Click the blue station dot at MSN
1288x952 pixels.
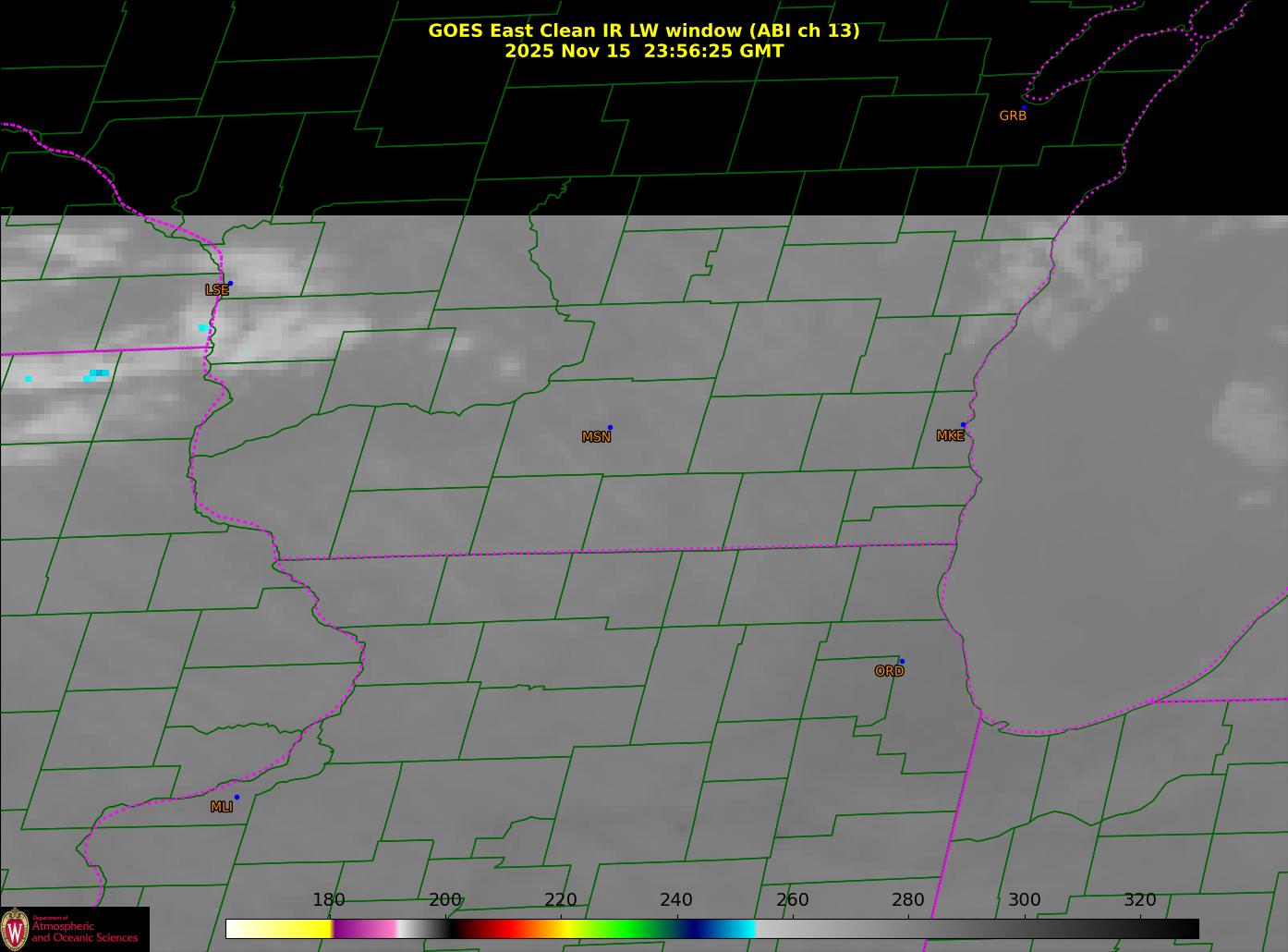click(x=610, y=428)
